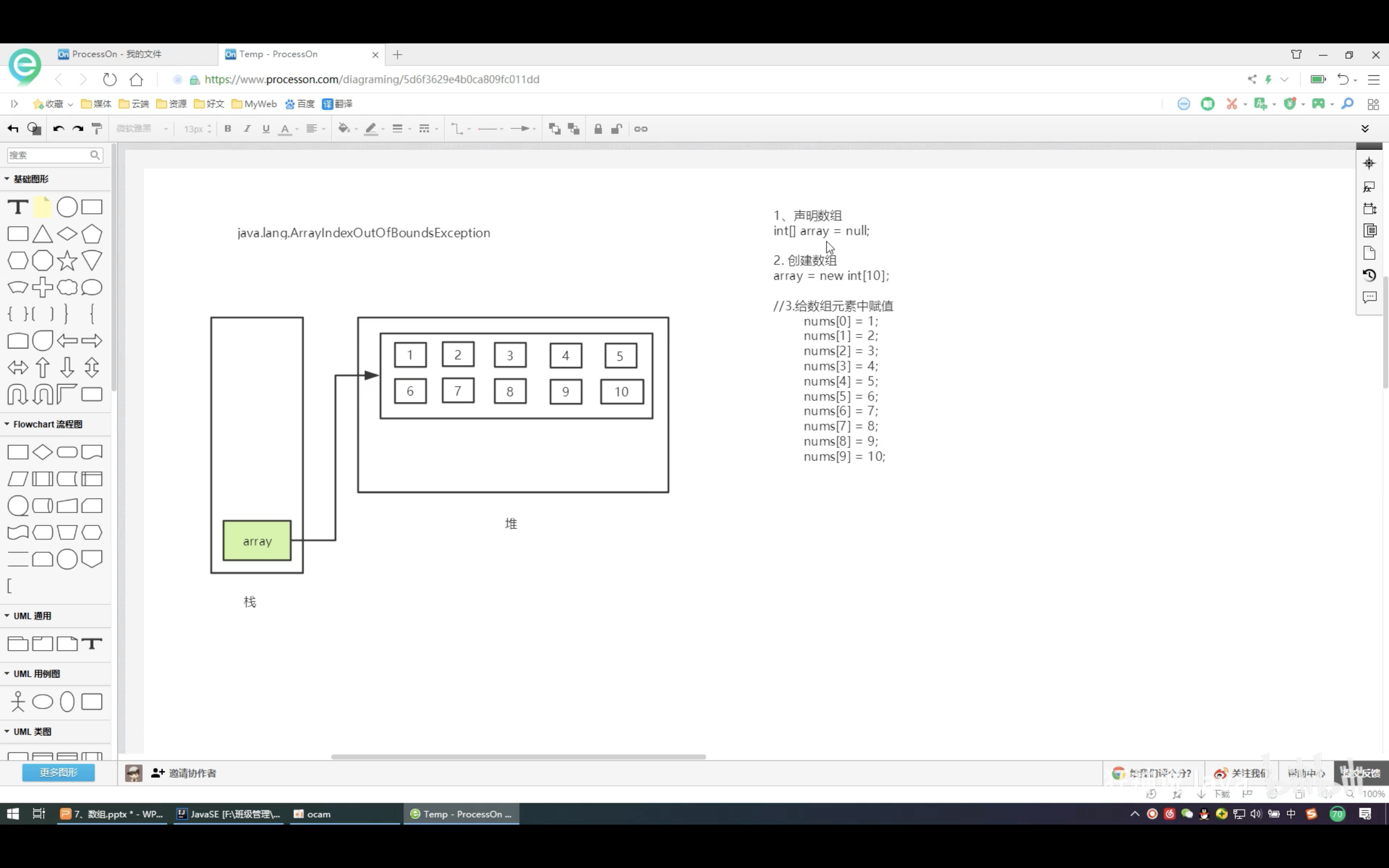1389x868 pixels.
Task: Open the comments icon in right panel
Action: click(x=1369, y=298)
